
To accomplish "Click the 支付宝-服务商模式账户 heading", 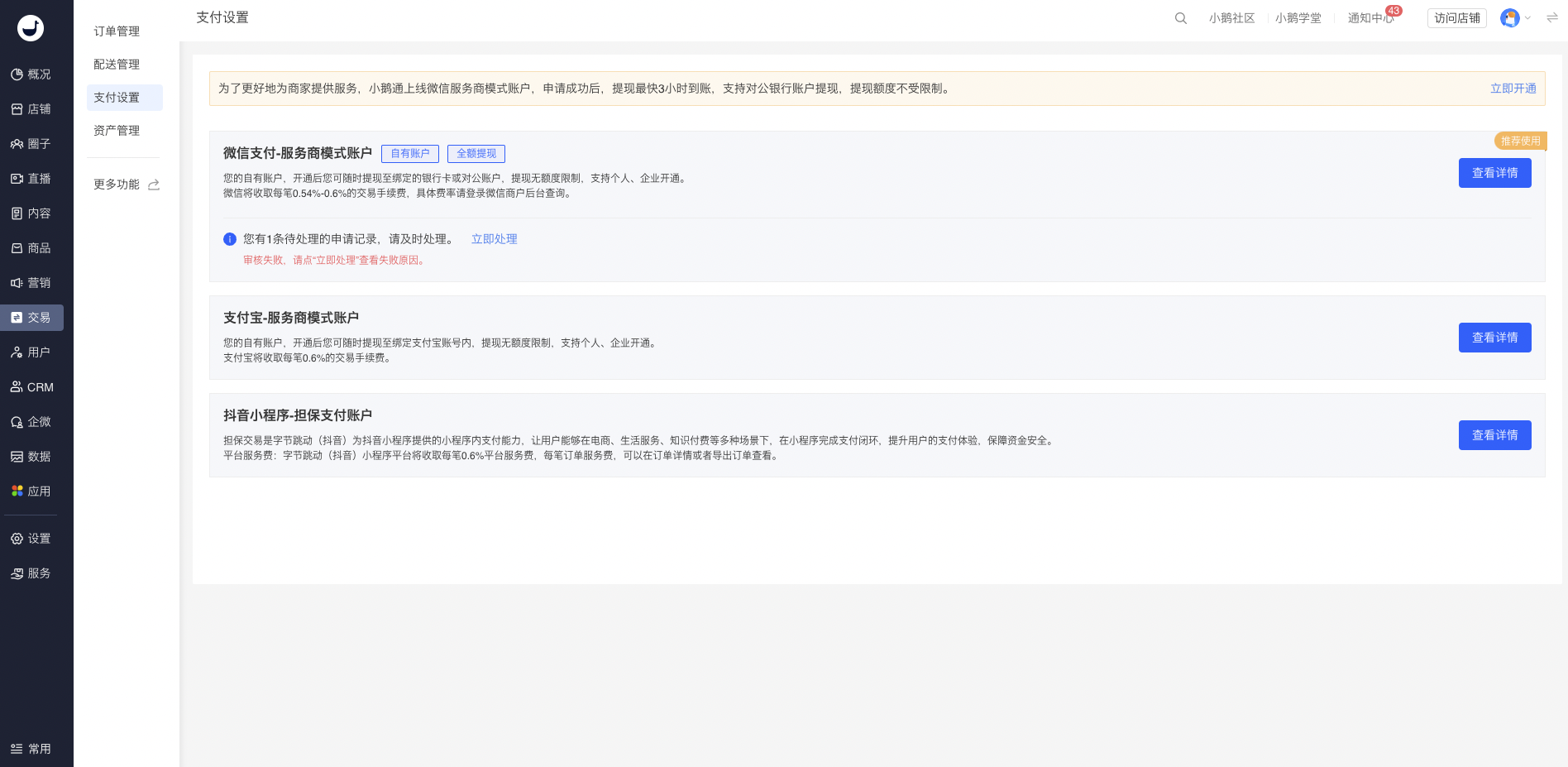I will pos(291,318).
